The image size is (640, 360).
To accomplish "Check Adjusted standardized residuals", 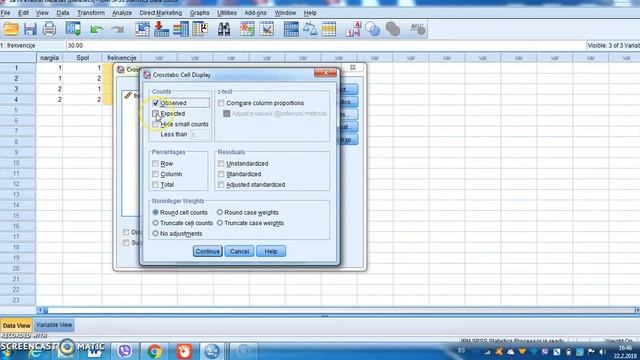I will pyautogui.click(x=221, y=185).
